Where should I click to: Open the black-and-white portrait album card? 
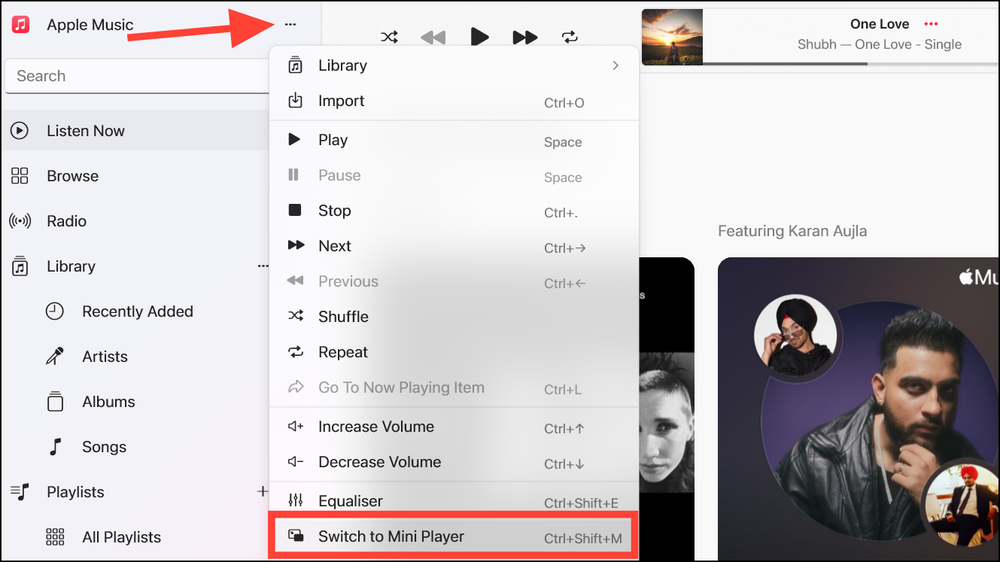(x=666, y=408)
